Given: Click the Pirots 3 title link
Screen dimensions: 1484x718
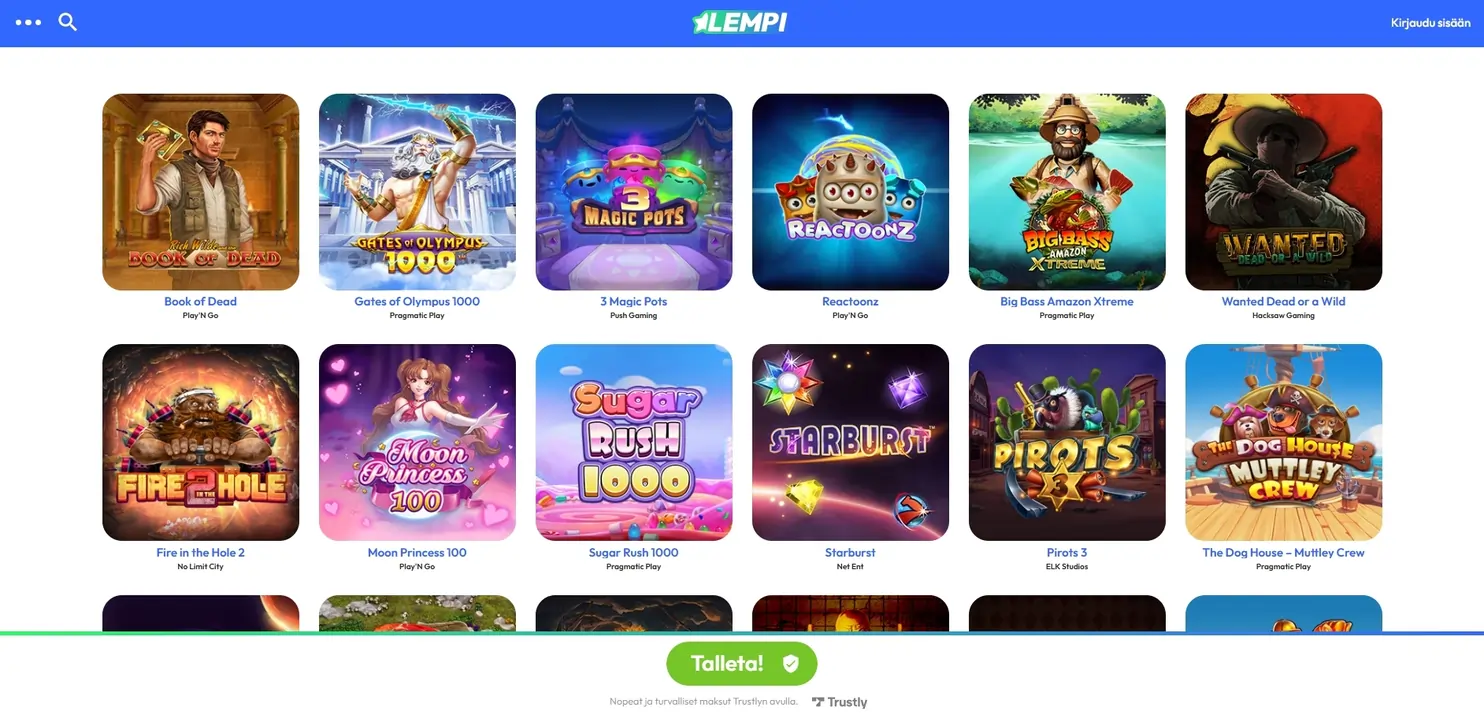Looking at the screenshot, I should (x=1067, y=552).
